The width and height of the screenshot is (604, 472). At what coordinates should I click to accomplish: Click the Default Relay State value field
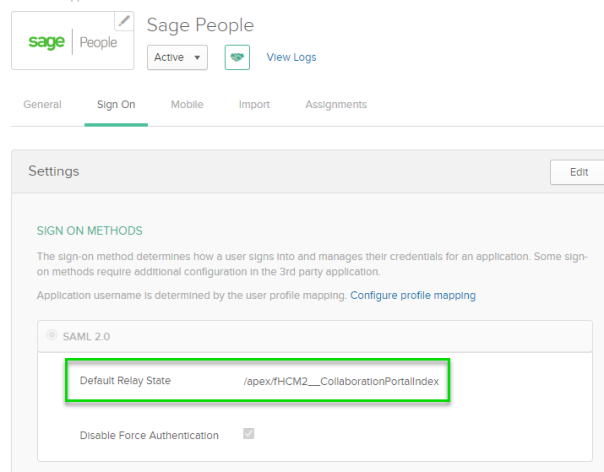(341, 381)
